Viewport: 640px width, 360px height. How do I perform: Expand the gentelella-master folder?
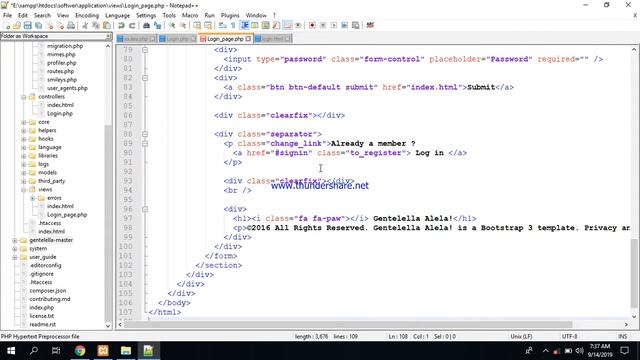(x=15, y=240)
